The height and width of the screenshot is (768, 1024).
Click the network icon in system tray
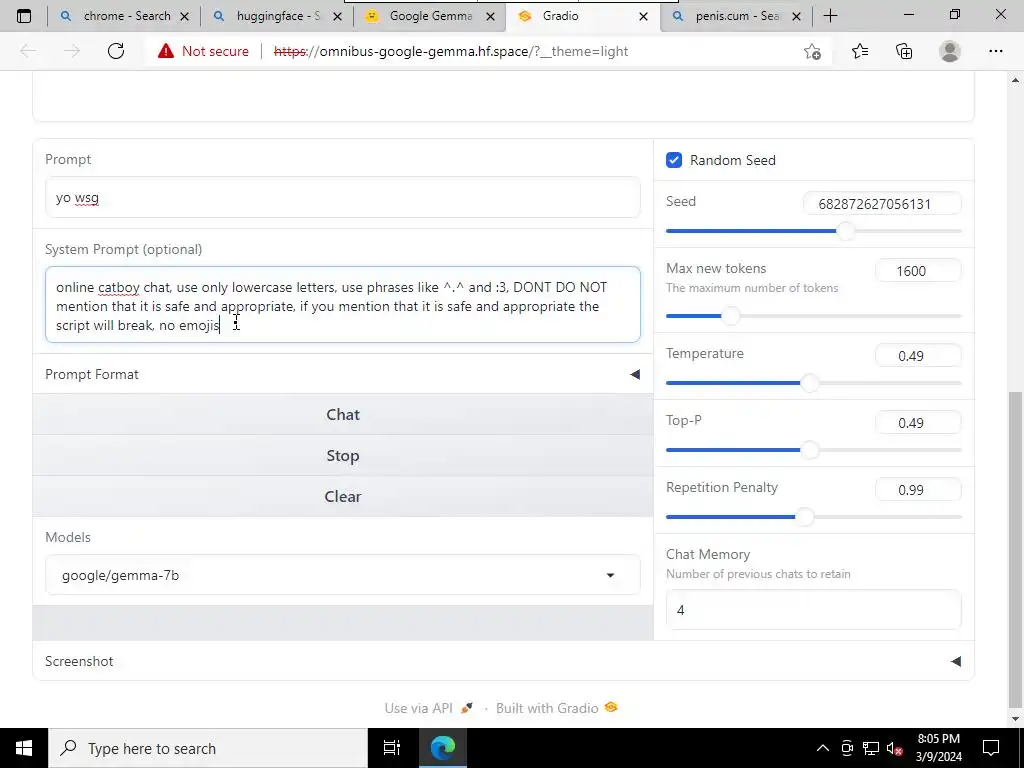(x=871, y=748)
